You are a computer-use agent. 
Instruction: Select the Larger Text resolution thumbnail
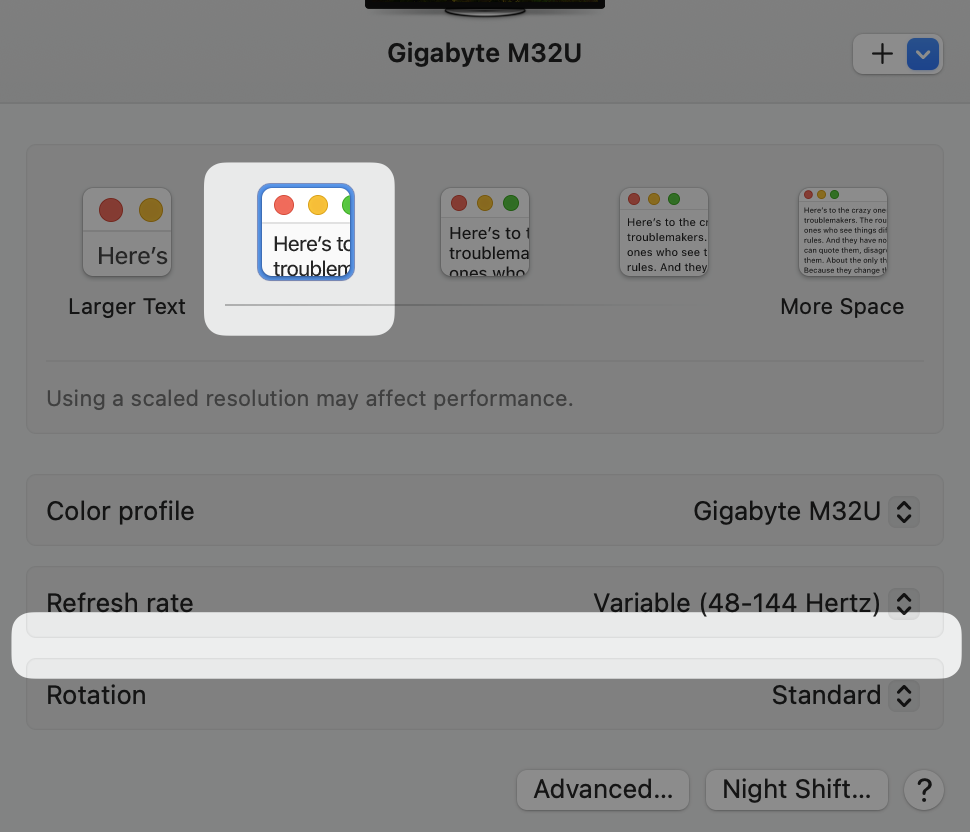coord(127,232)
